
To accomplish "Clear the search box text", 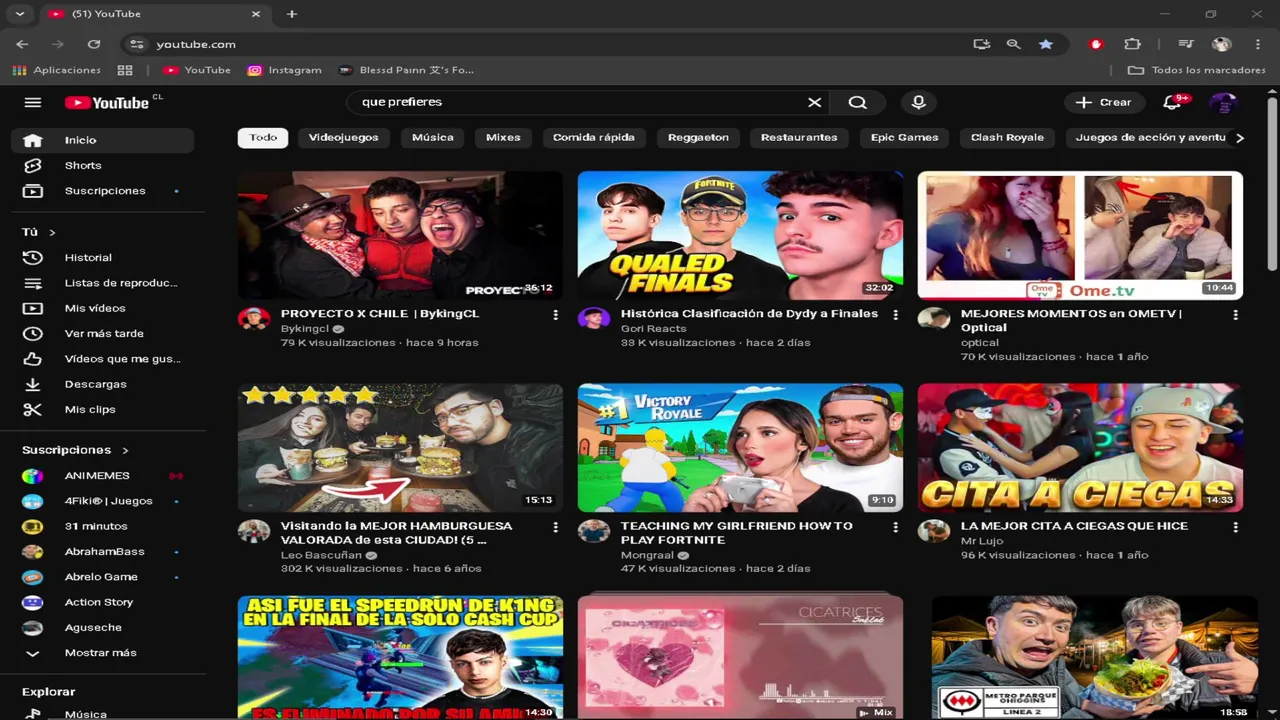I will (x=814, y=102).
